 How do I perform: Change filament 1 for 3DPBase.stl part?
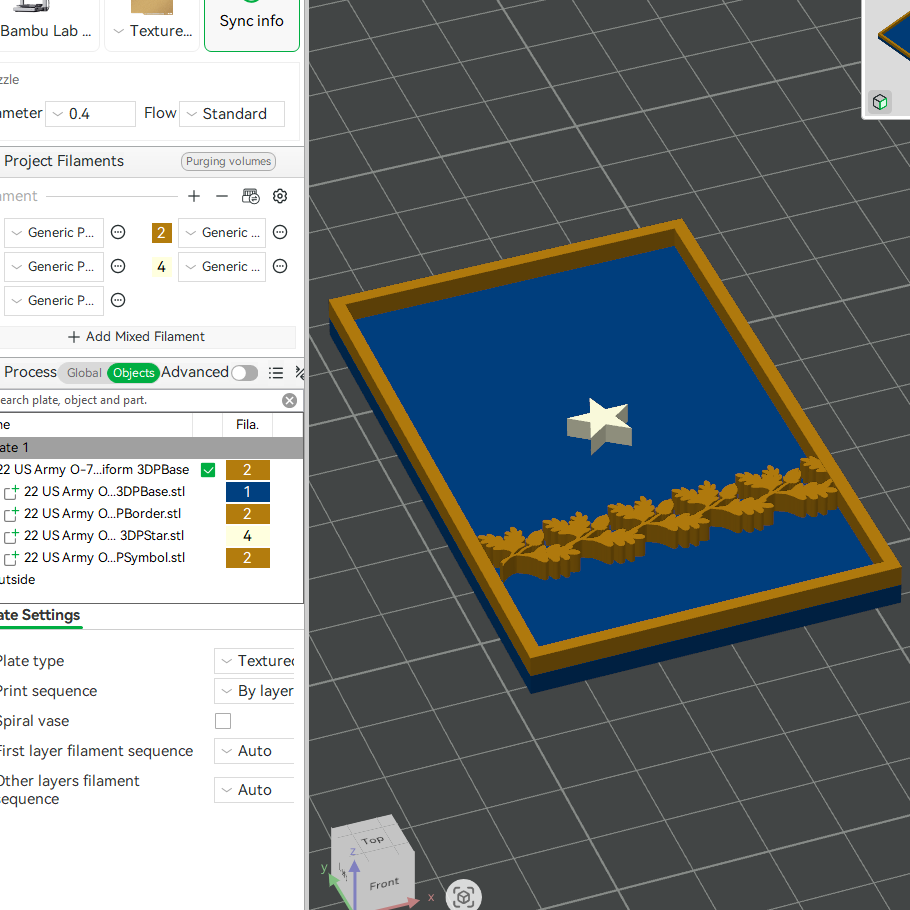pos(248,492)
